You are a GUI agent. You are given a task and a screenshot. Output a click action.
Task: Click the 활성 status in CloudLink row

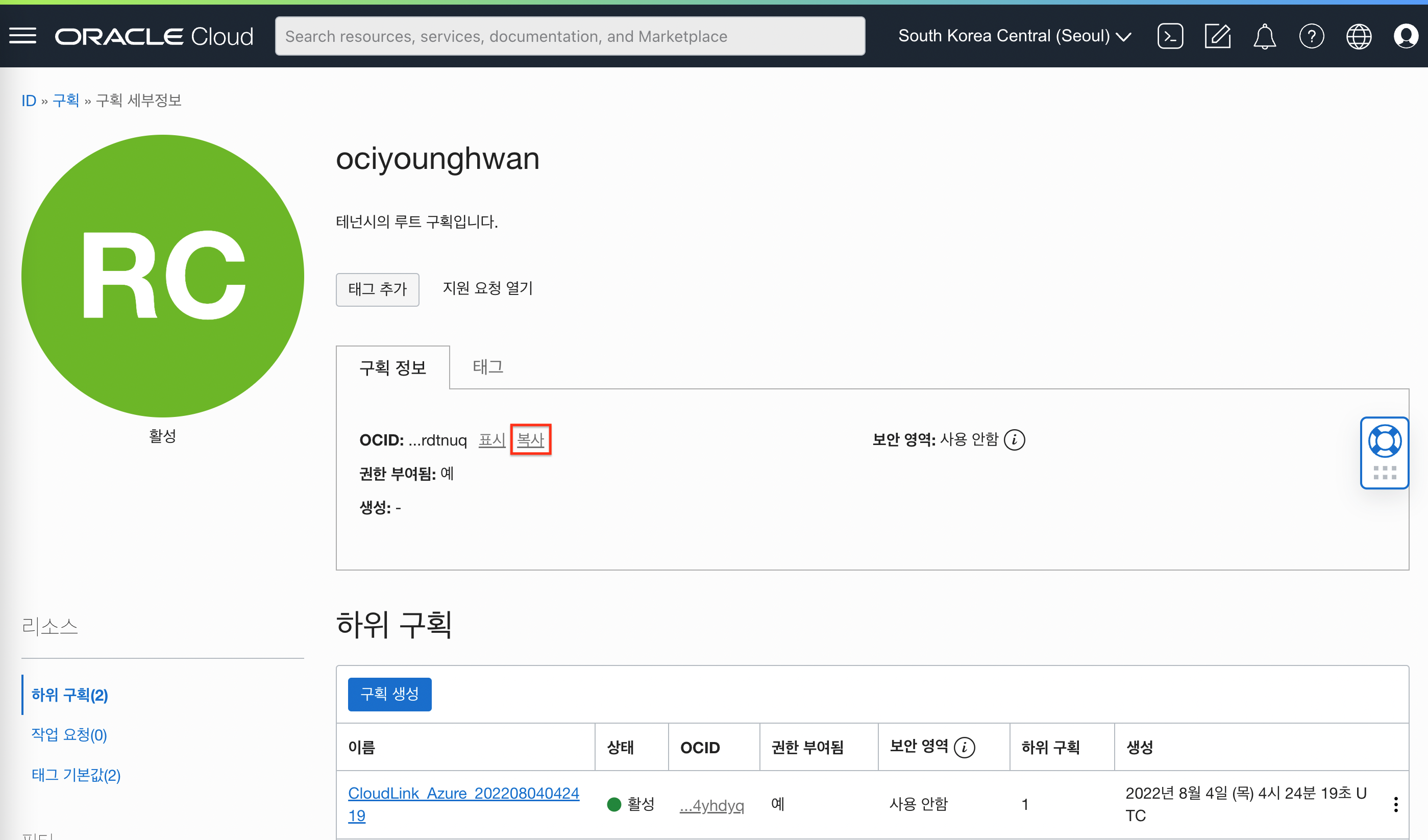[631, 804]
